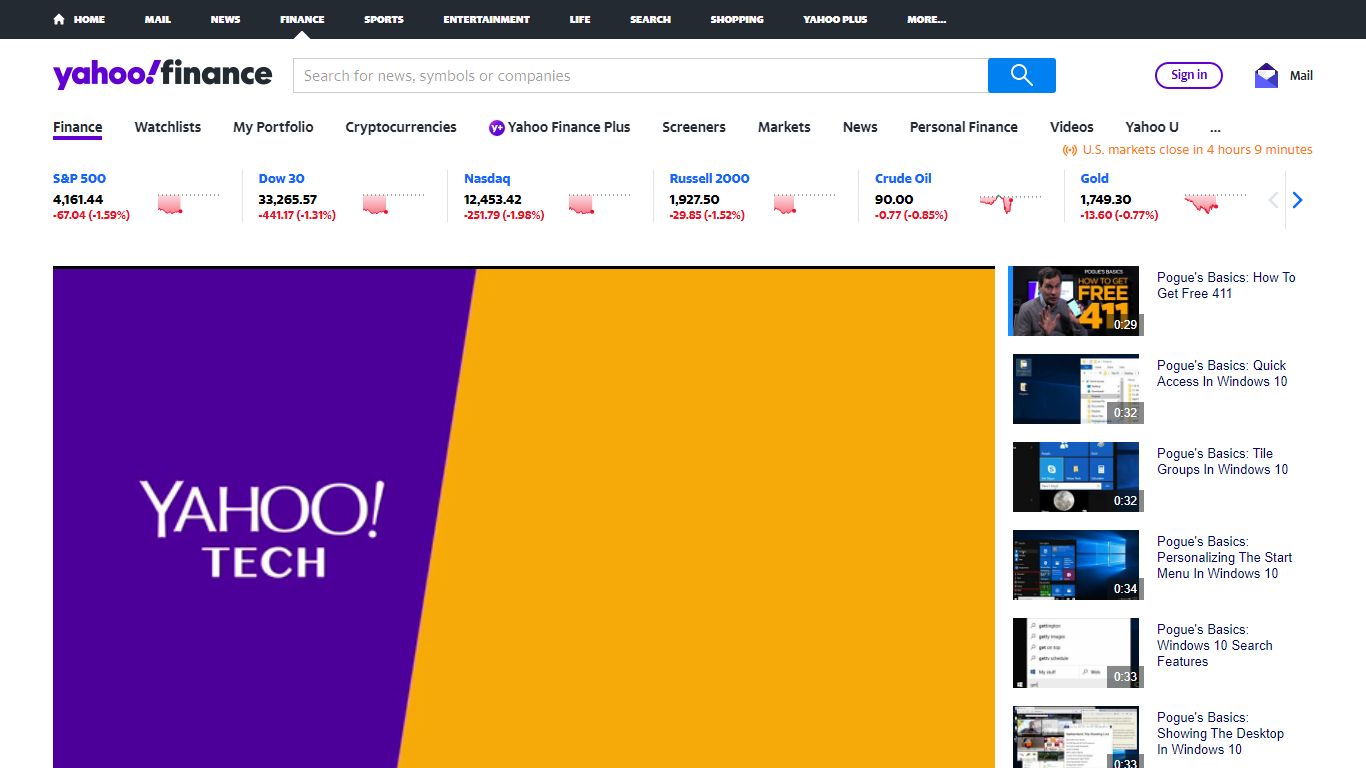Screen dimensions: 1366x768
Task: Open Personal Finance tab
Action: [x=964, y=127]
